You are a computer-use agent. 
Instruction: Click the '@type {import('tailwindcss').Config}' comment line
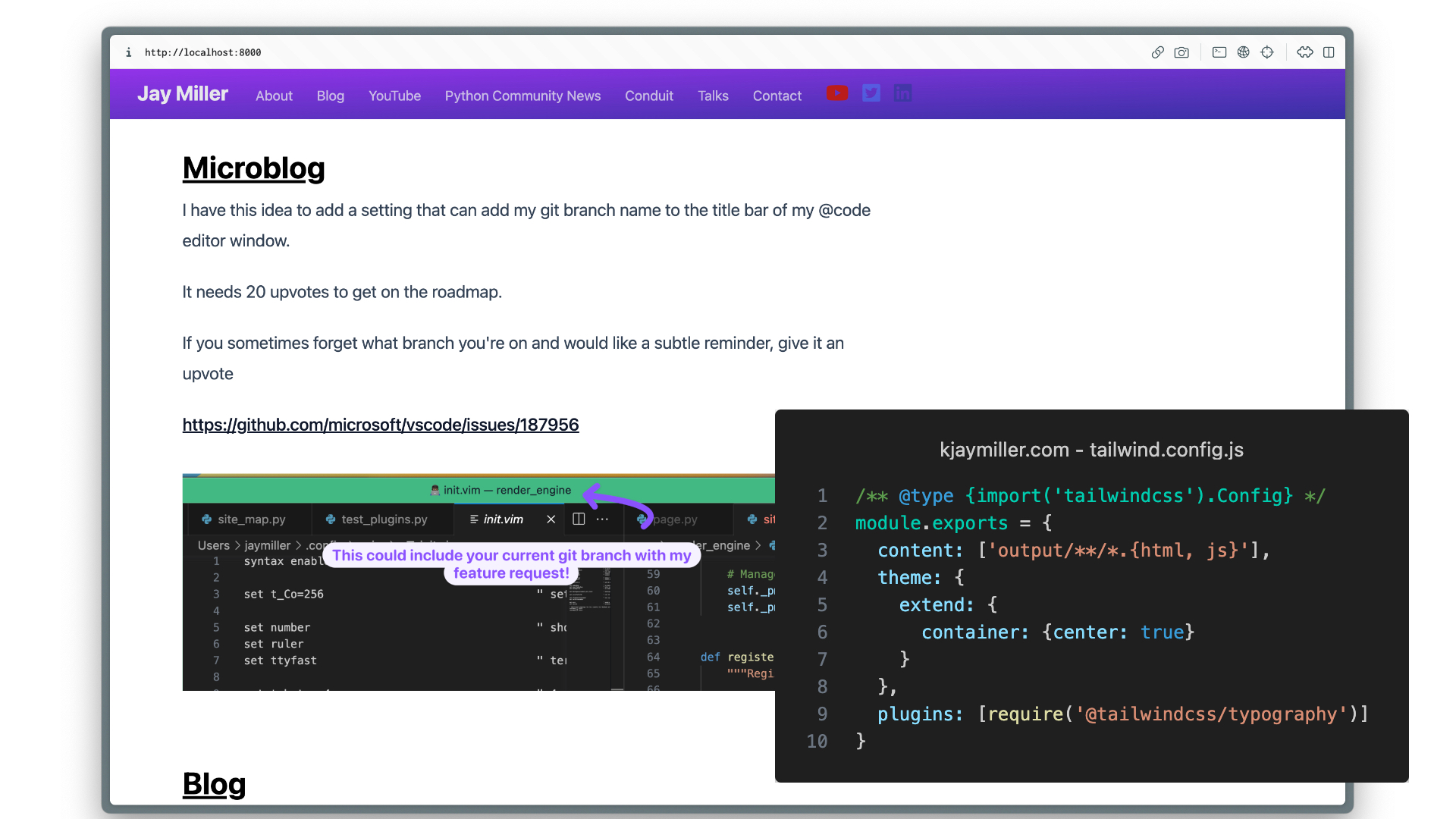coord(1090,496)
